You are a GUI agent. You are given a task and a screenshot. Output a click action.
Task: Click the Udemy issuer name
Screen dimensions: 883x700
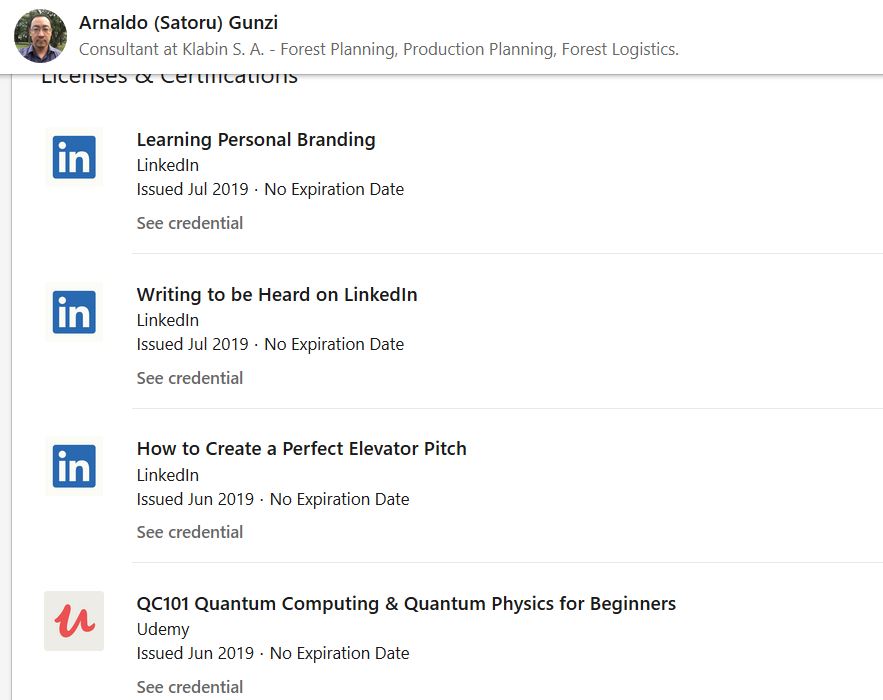click(x=163, y=630)
